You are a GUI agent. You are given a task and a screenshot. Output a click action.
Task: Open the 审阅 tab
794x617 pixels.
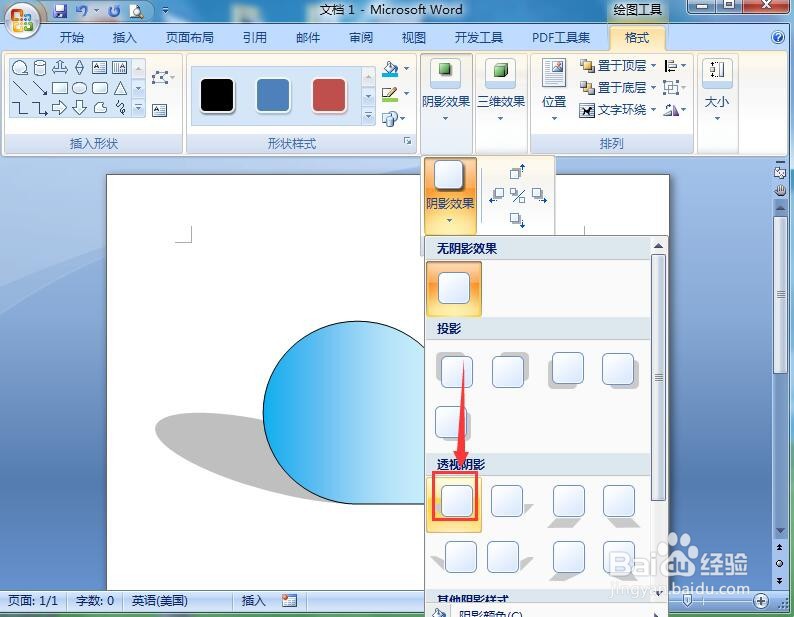[361, 37]
